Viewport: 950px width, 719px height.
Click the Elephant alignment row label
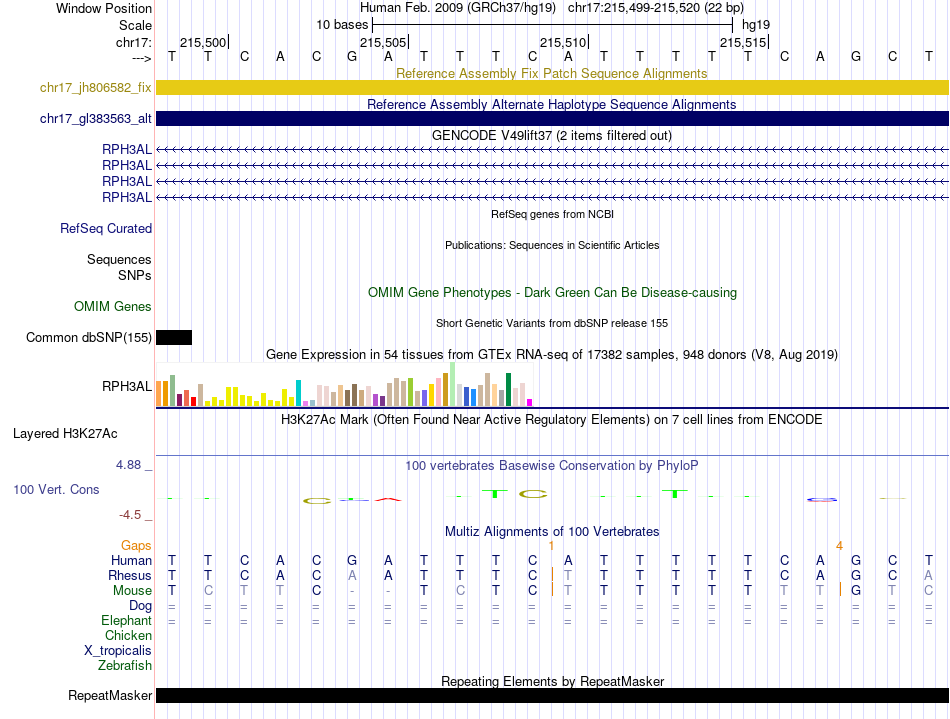point(126,621)
